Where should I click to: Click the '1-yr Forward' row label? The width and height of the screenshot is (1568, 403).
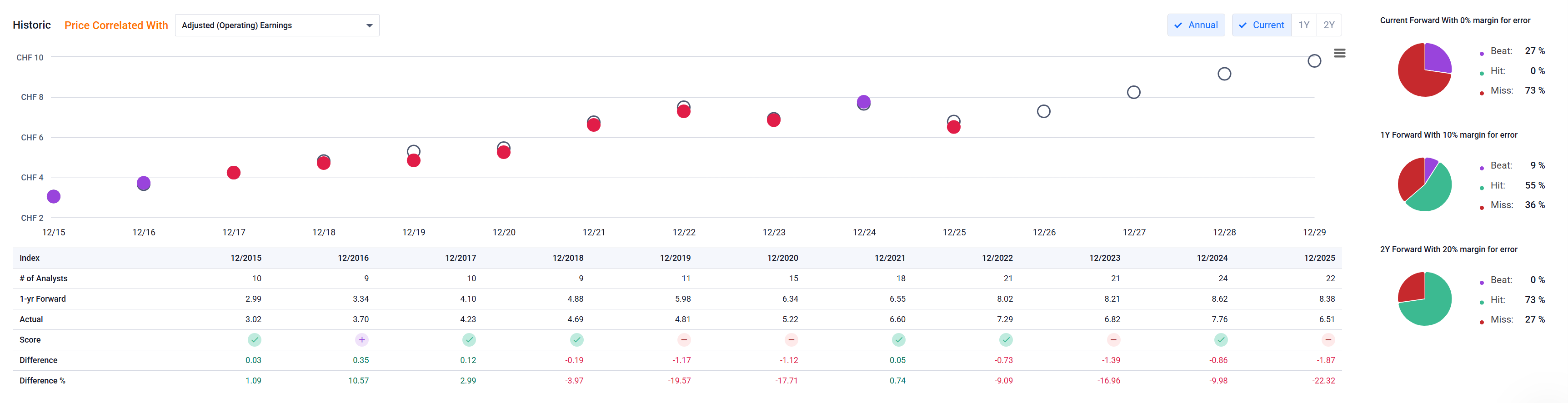click(43, 299)
